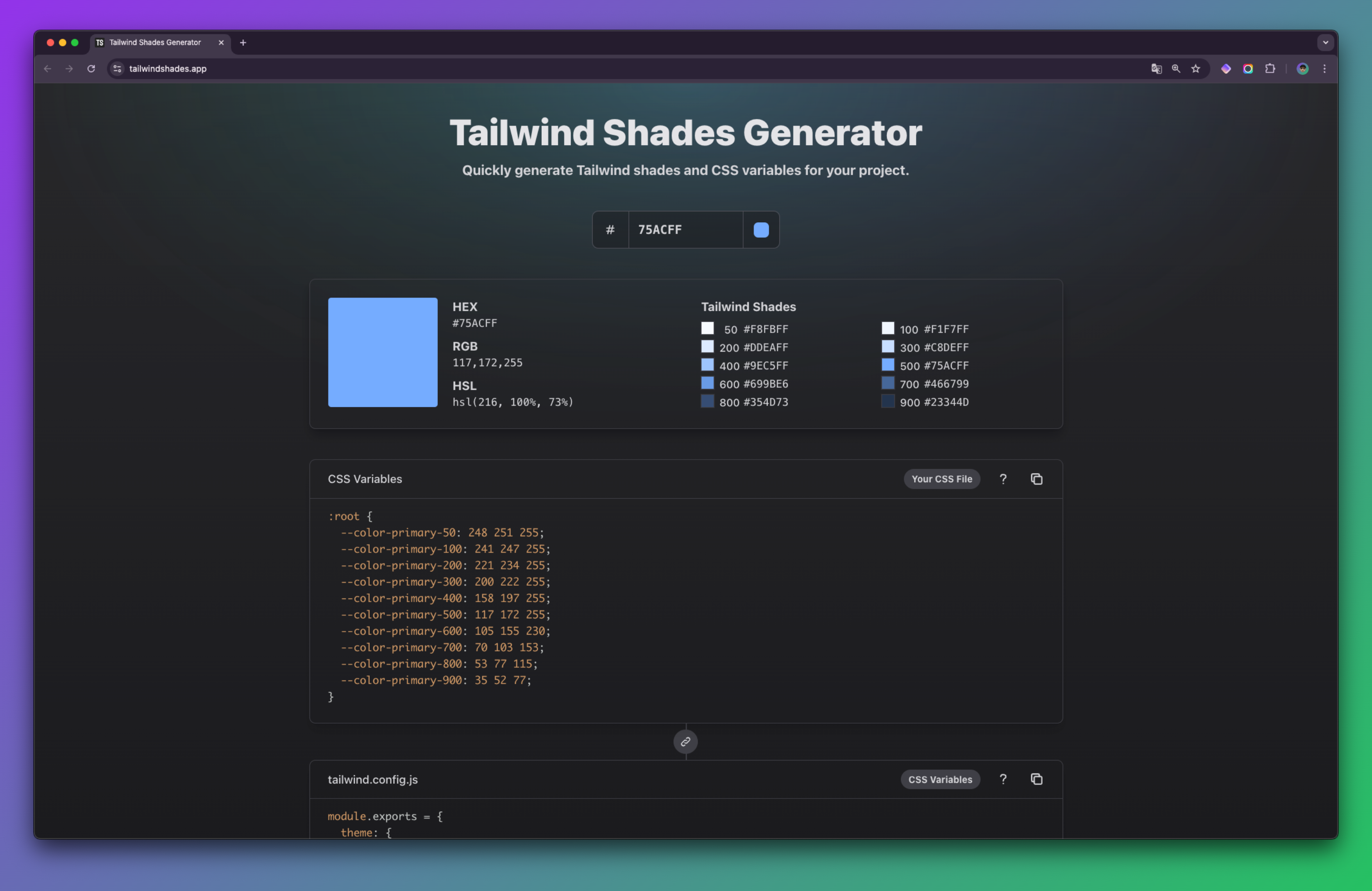Open the zoom magnifier in address bar
Screen dimensions: 1372x891
pyautogui.click(x=1176, y=69)
